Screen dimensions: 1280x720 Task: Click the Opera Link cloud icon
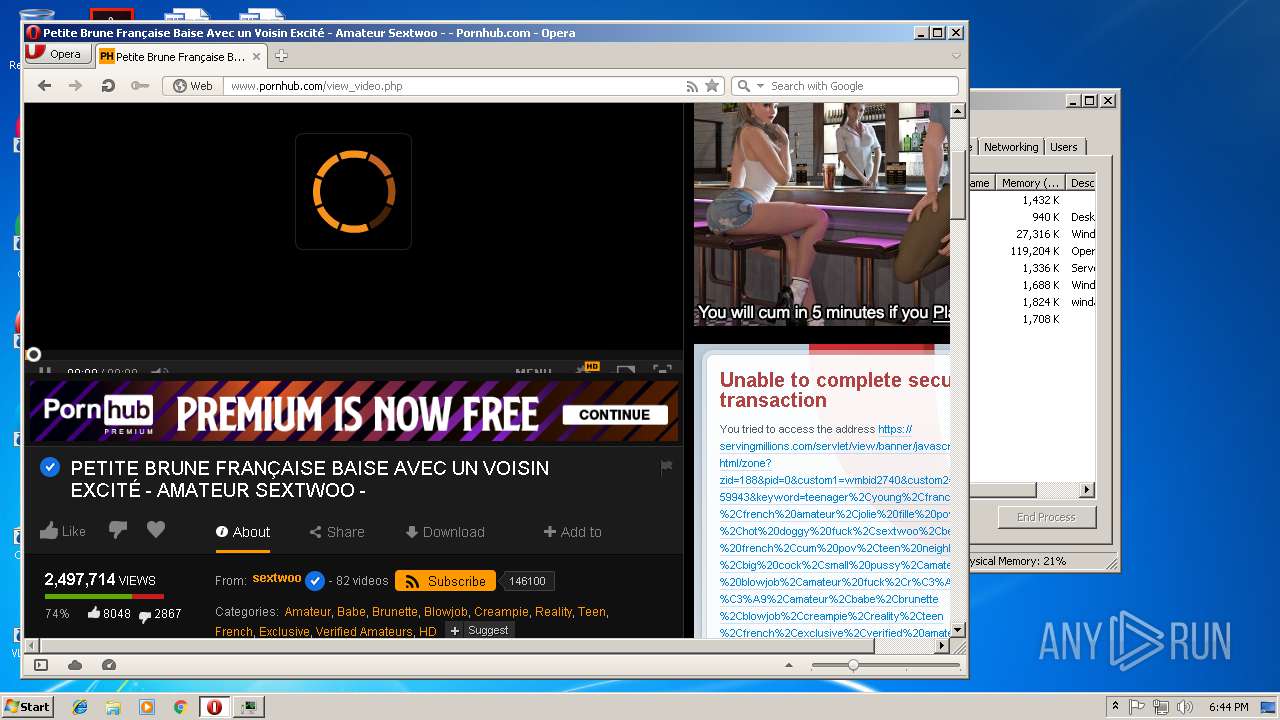75,665
